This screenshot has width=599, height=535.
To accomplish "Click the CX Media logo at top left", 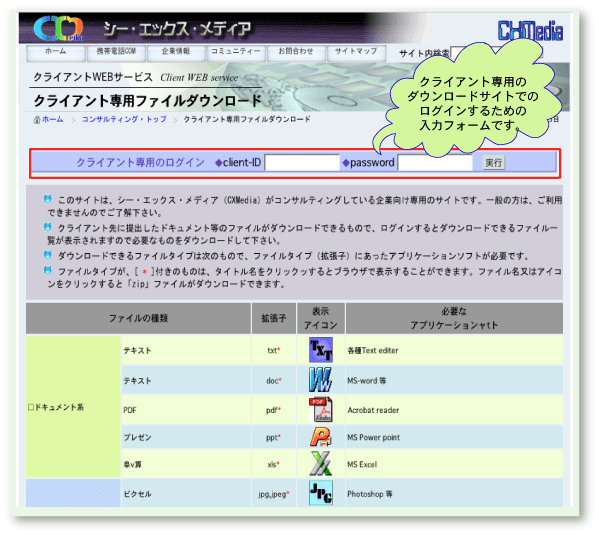I will pyautogui.click(x=58, y=28).
